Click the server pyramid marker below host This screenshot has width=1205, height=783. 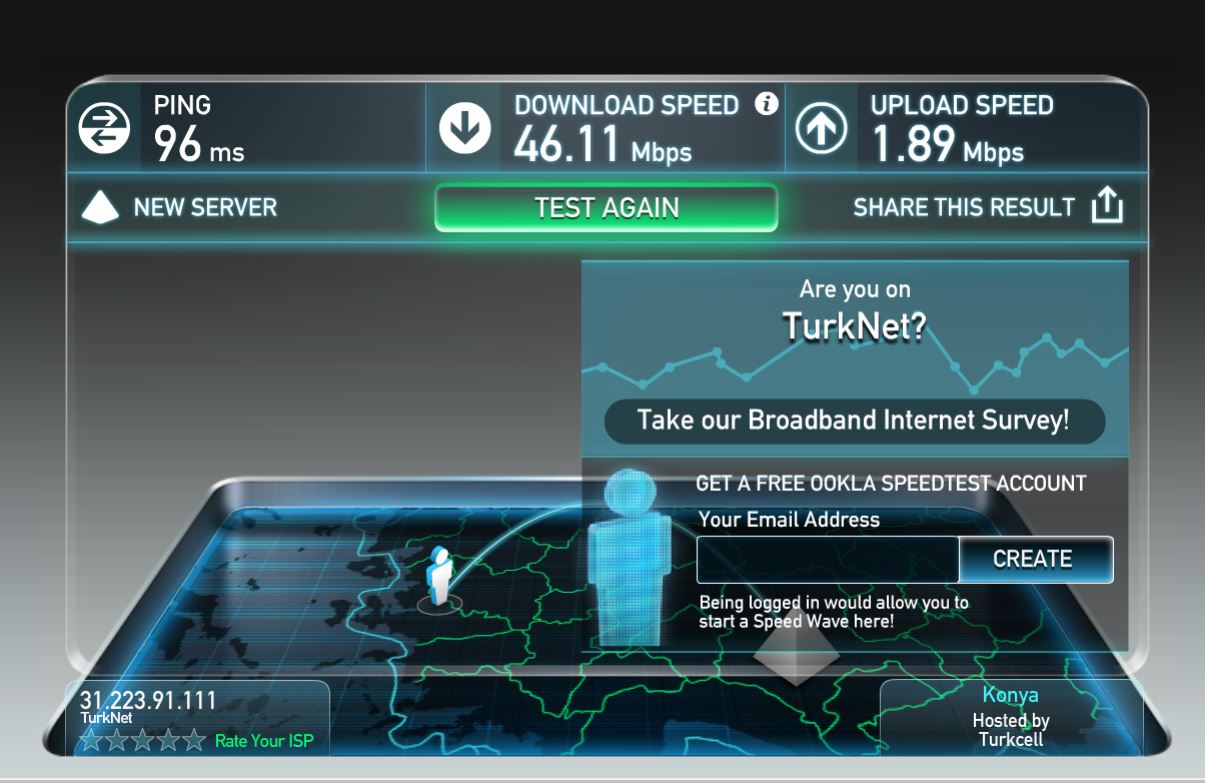coord(796,652)
